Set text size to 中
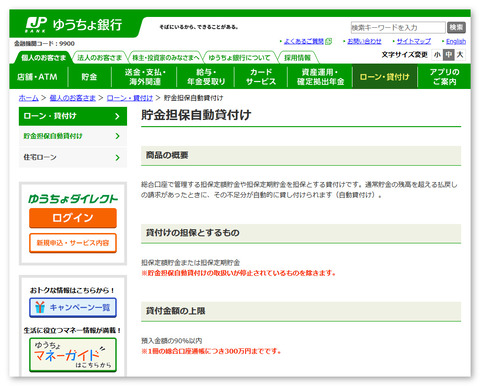The image size is (480, 386). 448,55
